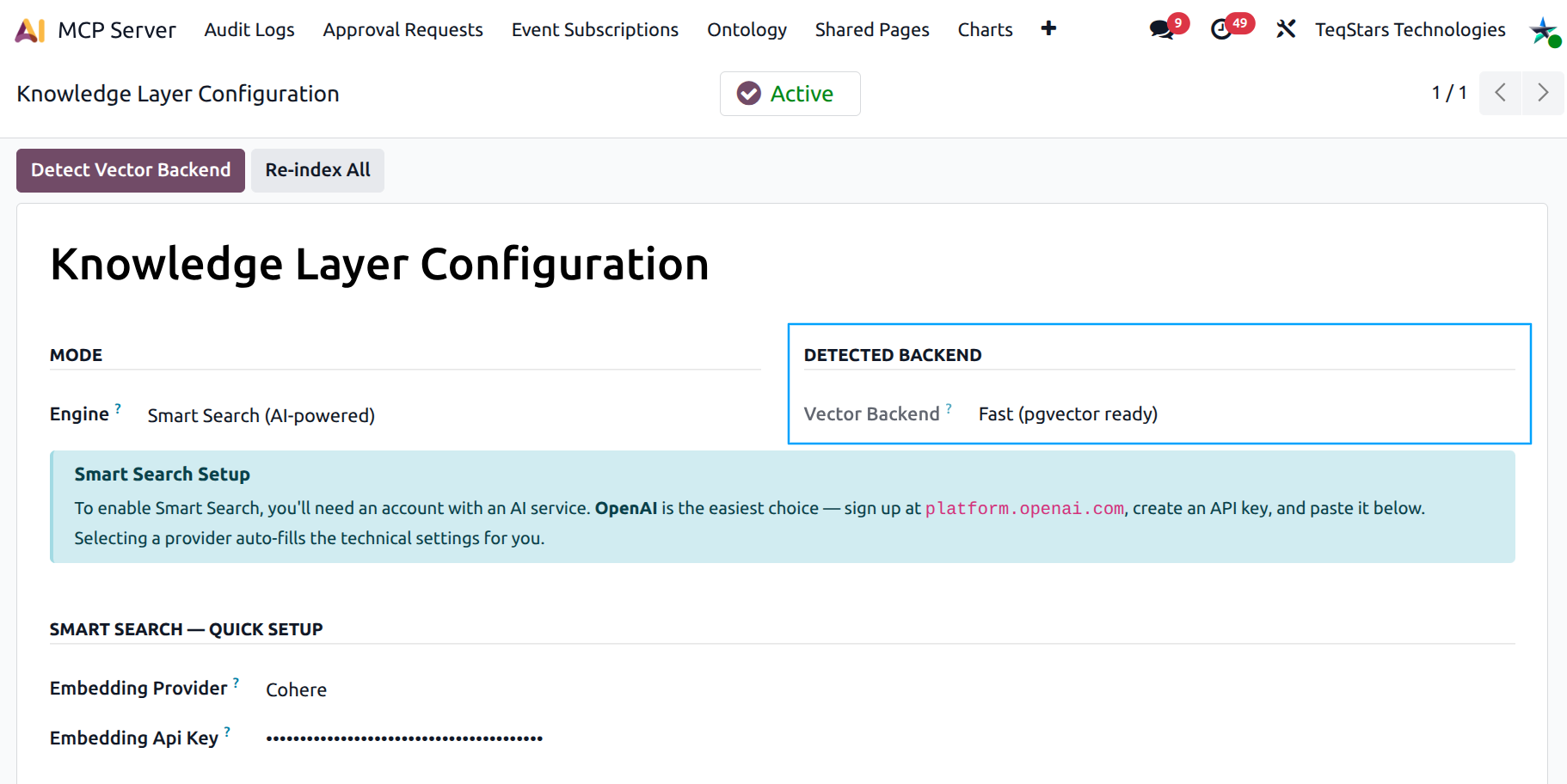Open the Audit Logs menu
The image size is (1567, 784).
coord(249,30)
